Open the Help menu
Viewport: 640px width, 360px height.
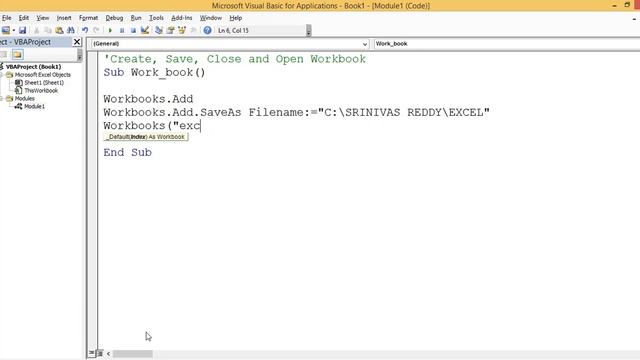point(236,18)
